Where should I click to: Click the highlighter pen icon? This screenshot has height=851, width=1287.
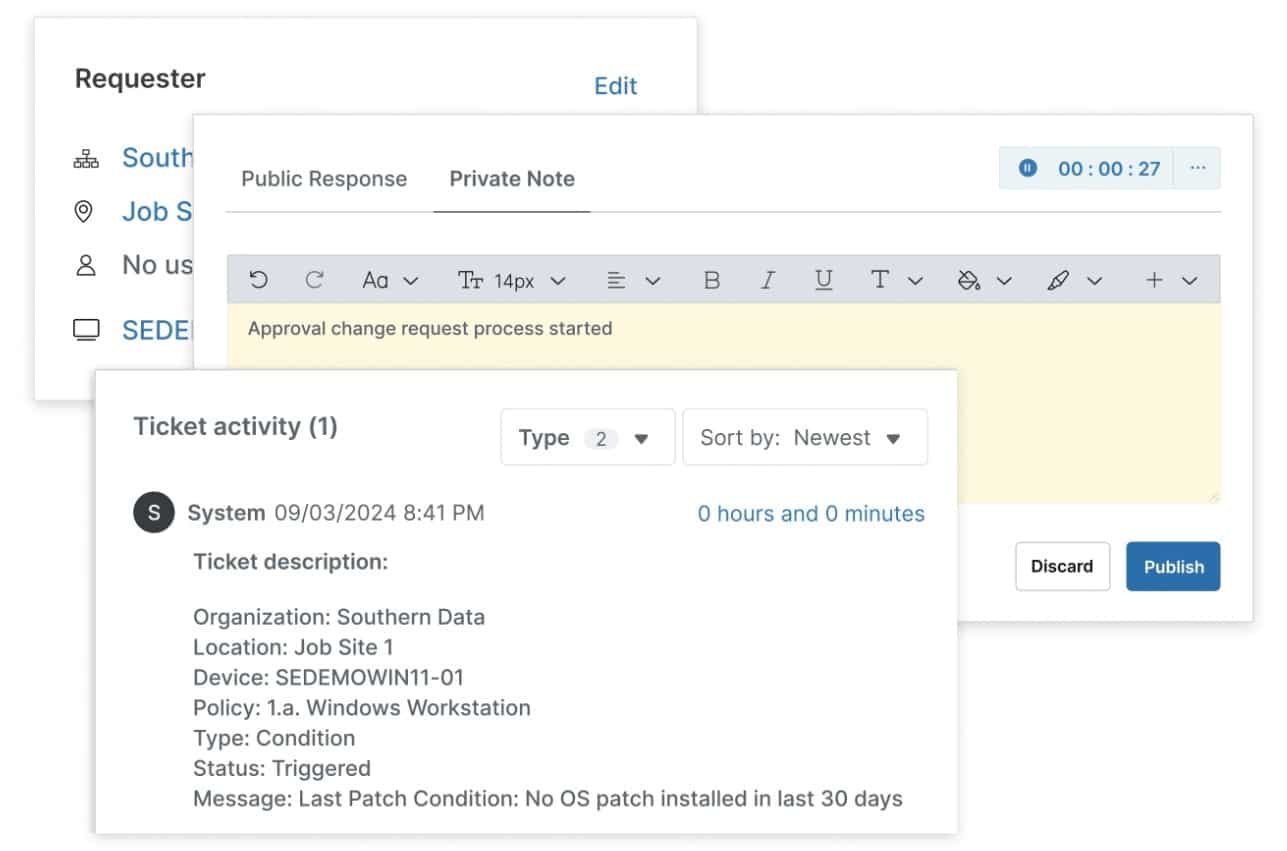pyautogui.click(x=1058, y=281)
